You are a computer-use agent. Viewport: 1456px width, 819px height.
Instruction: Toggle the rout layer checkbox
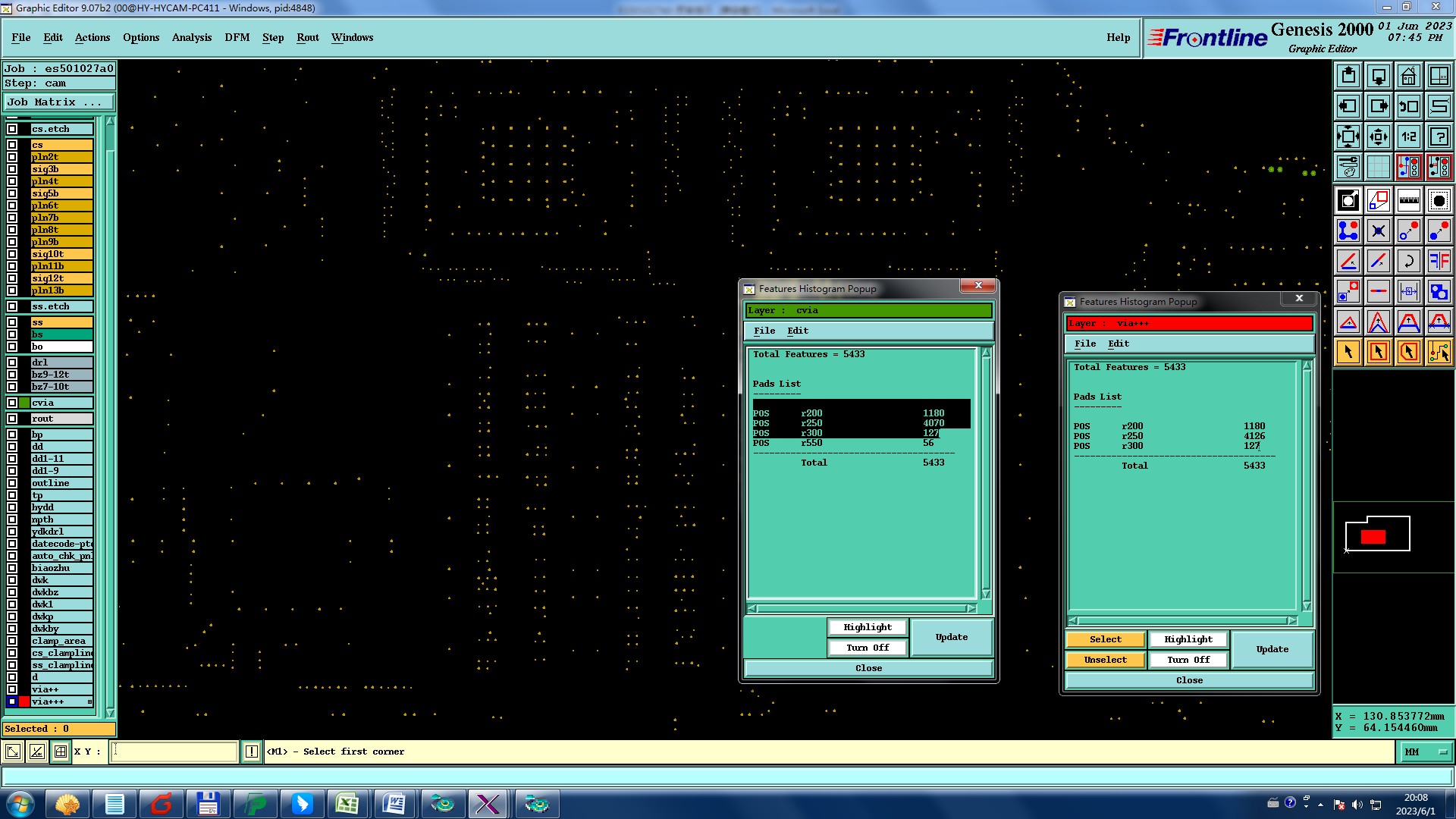click(12, 419)
